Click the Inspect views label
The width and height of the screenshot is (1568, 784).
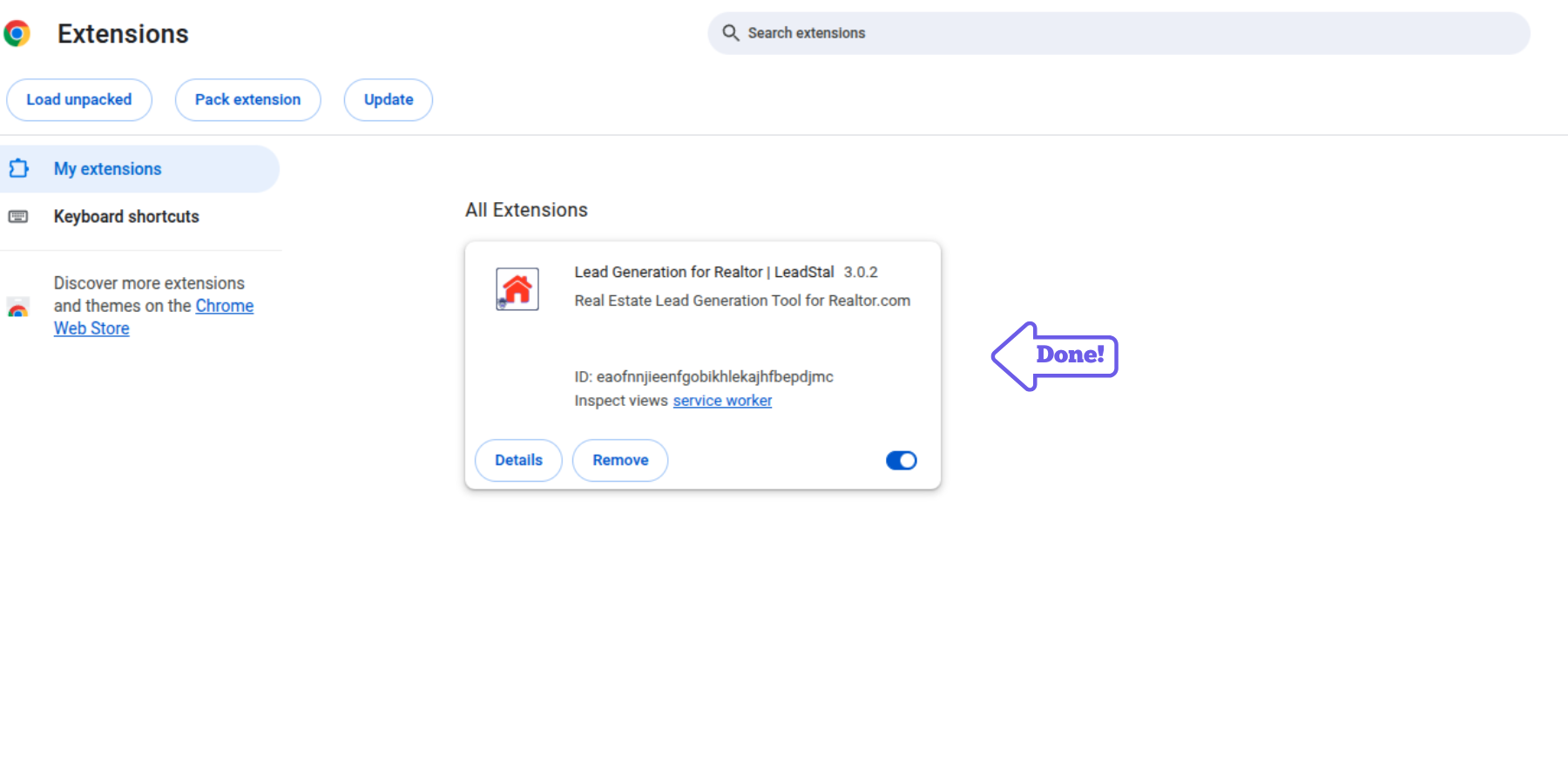[621, 401]
